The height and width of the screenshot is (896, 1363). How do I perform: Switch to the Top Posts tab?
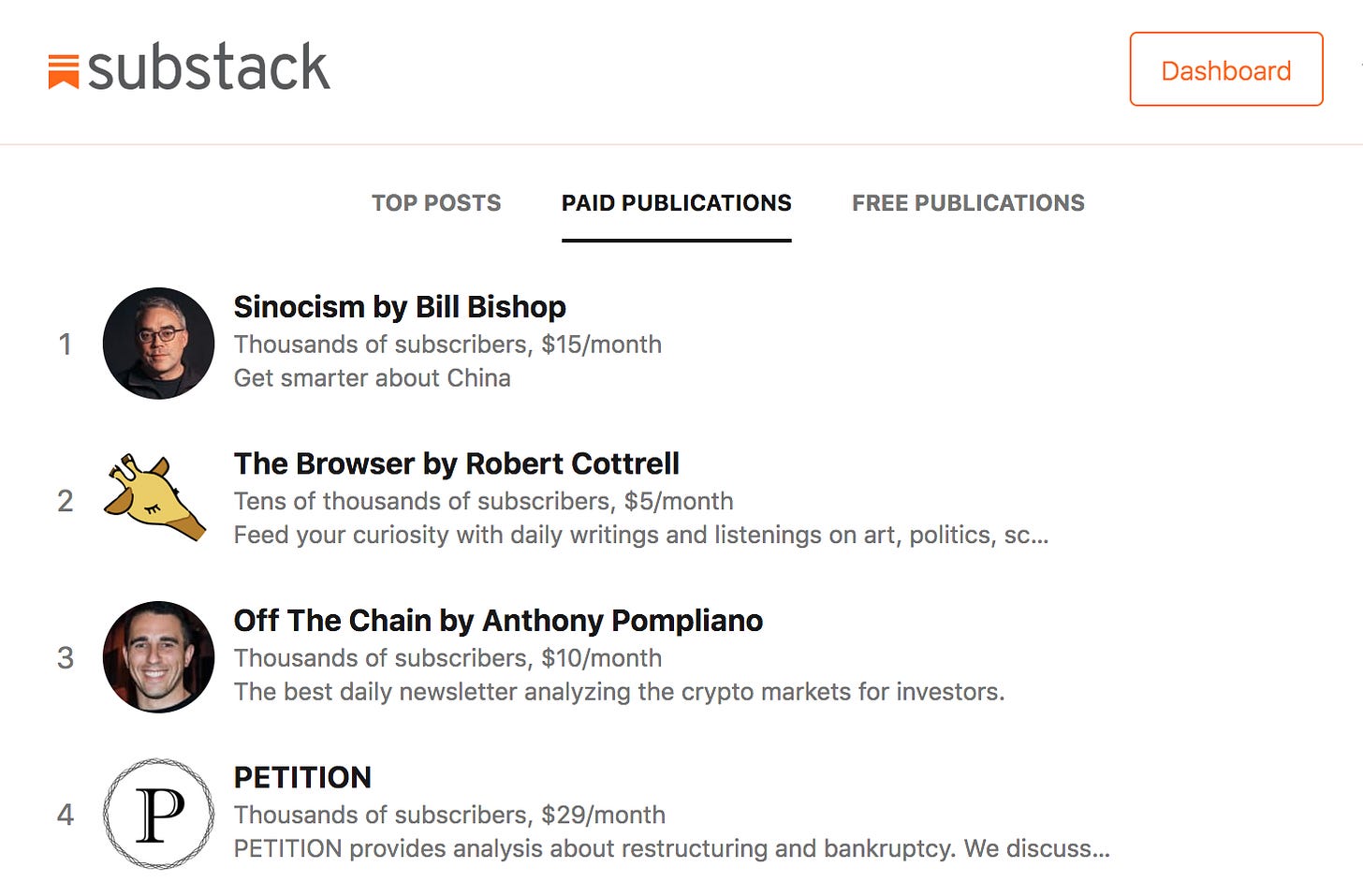click(x=436, y=203)
